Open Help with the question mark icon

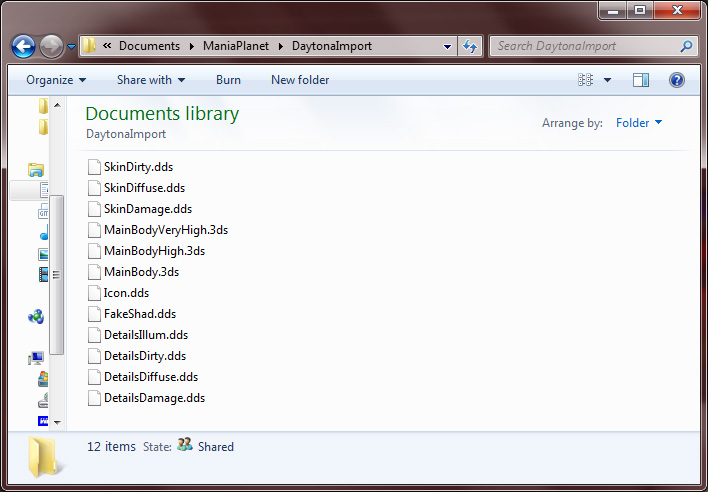tap(676, 80)
